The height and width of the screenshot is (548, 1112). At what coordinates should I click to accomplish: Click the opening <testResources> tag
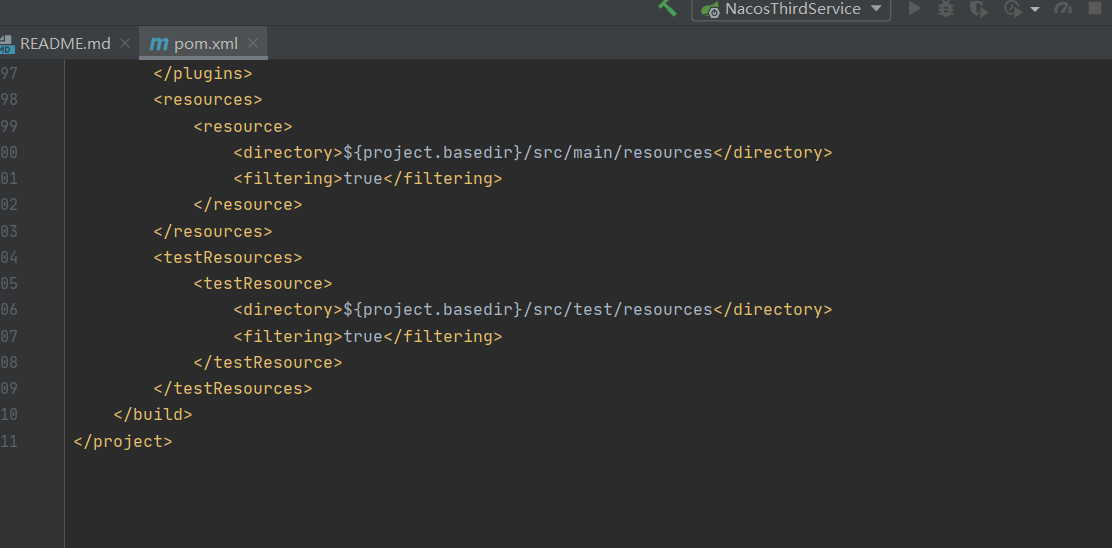tap(228, 257)
